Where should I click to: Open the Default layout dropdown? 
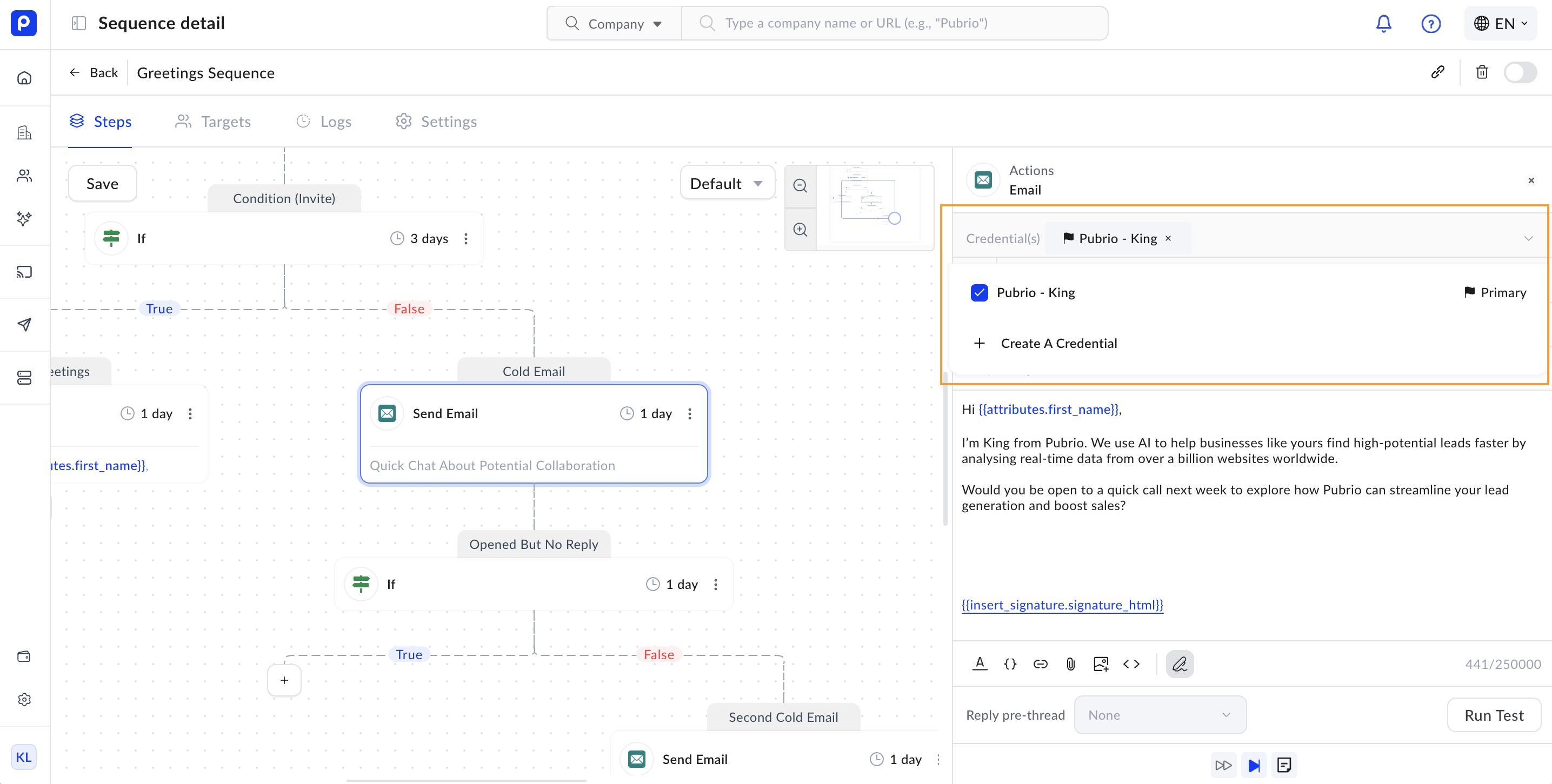[x=726, y=183]
